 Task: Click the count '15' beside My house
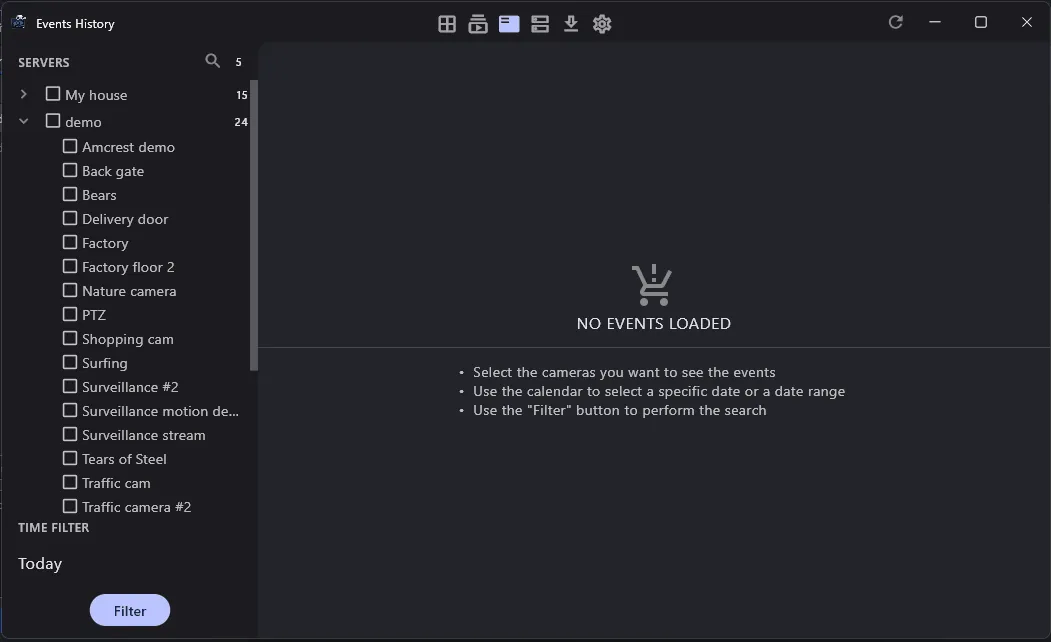point(241,95)
